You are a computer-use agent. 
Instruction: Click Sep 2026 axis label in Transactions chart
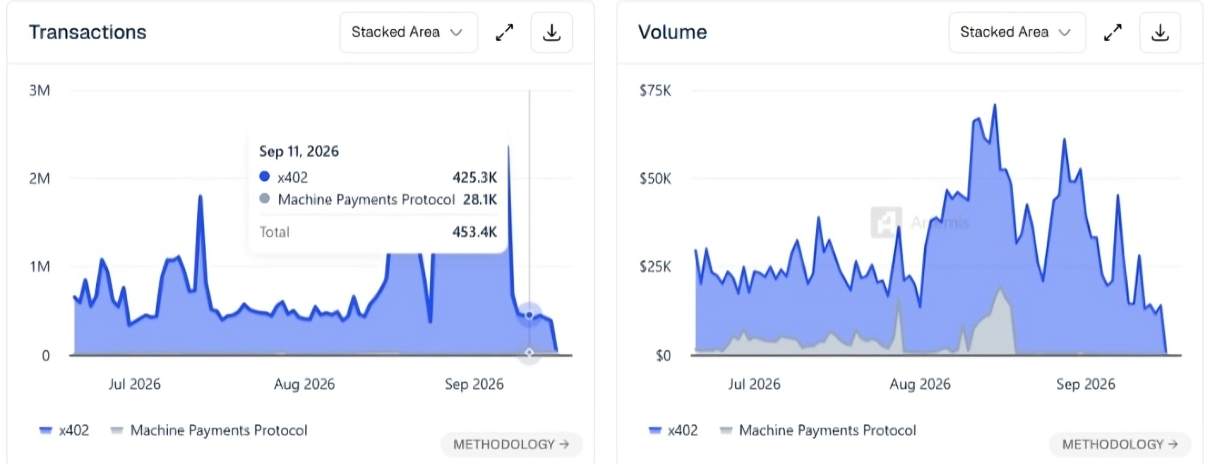(473, 384)
